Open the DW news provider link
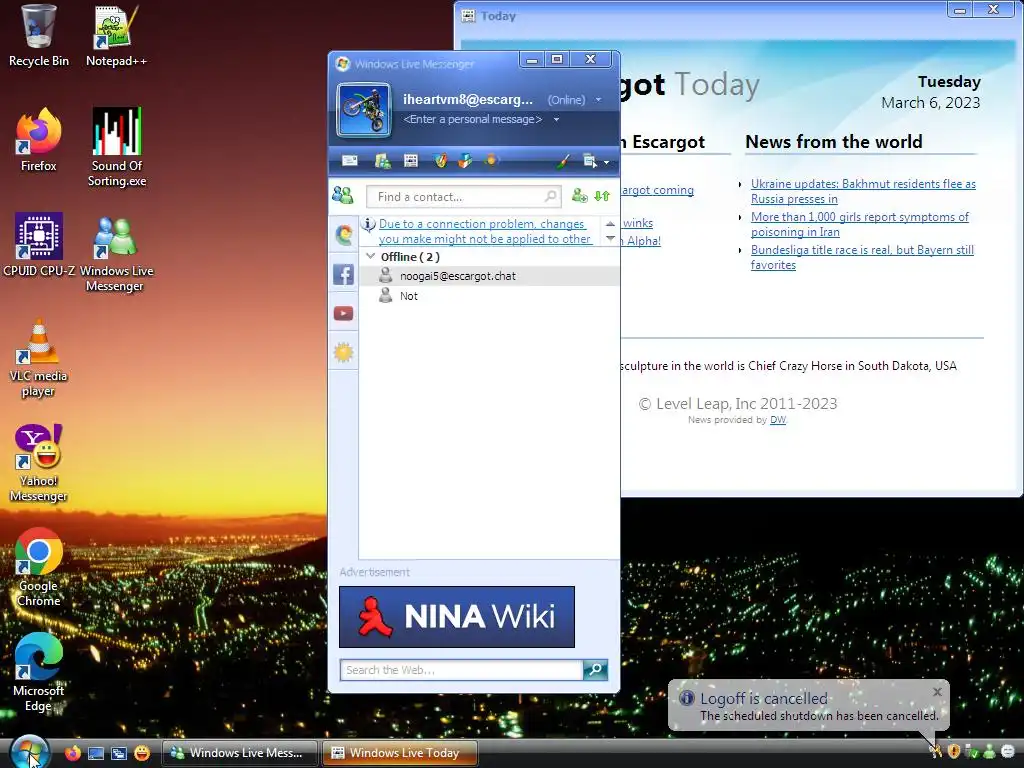Viewport: 1024px width, 768px height. [778, 420]
